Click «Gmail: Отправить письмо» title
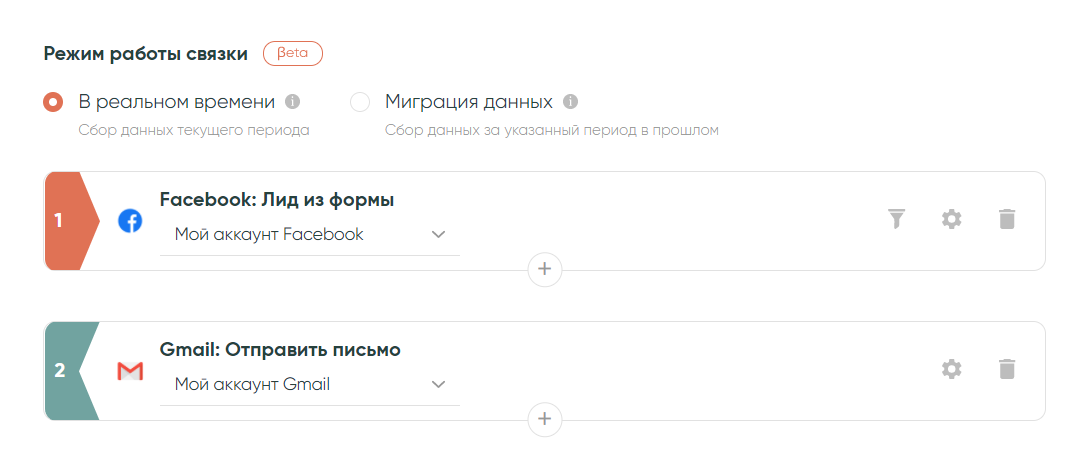The image size is (1089, 453). coord(280,350)
